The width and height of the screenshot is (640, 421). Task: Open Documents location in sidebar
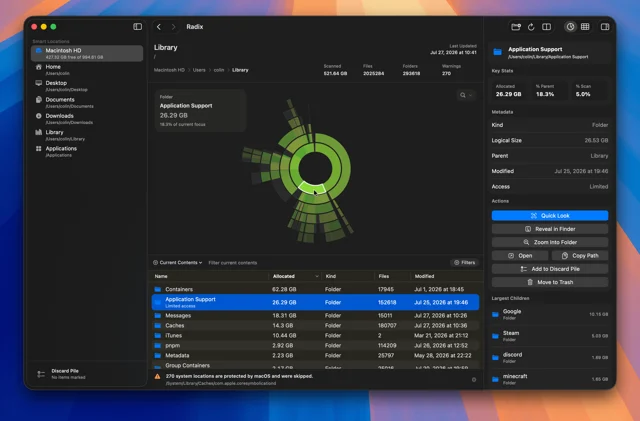point(87,102)
